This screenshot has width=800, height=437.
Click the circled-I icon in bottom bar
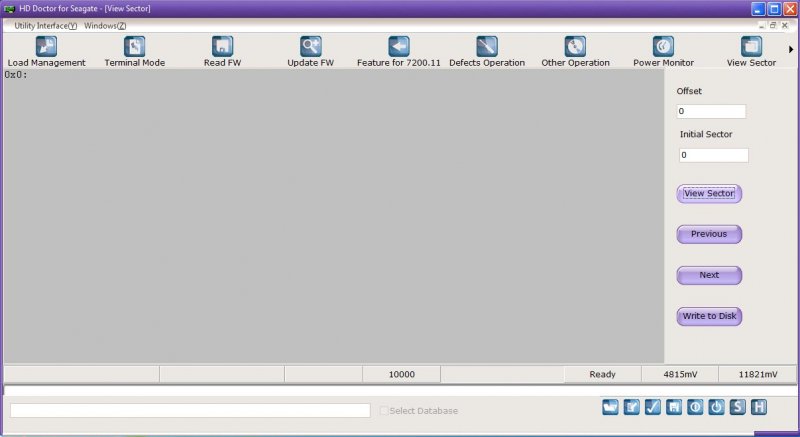pyautogui.click(x=695, y=407)
